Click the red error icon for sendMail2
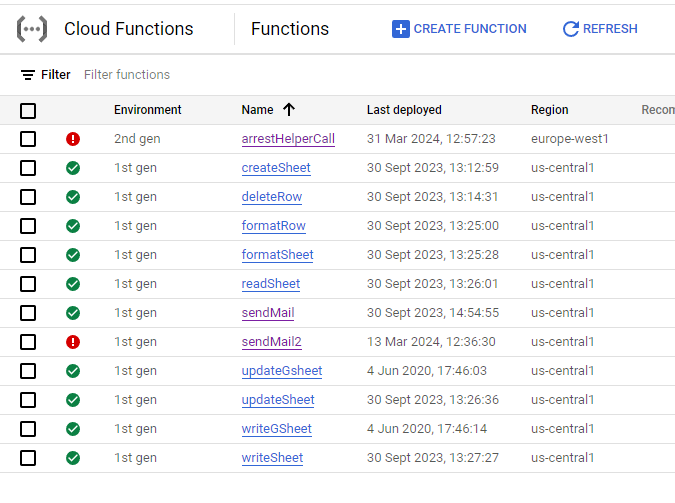This screenshot has width=675, height=503. pyautogui.click(x=73, y=342)
